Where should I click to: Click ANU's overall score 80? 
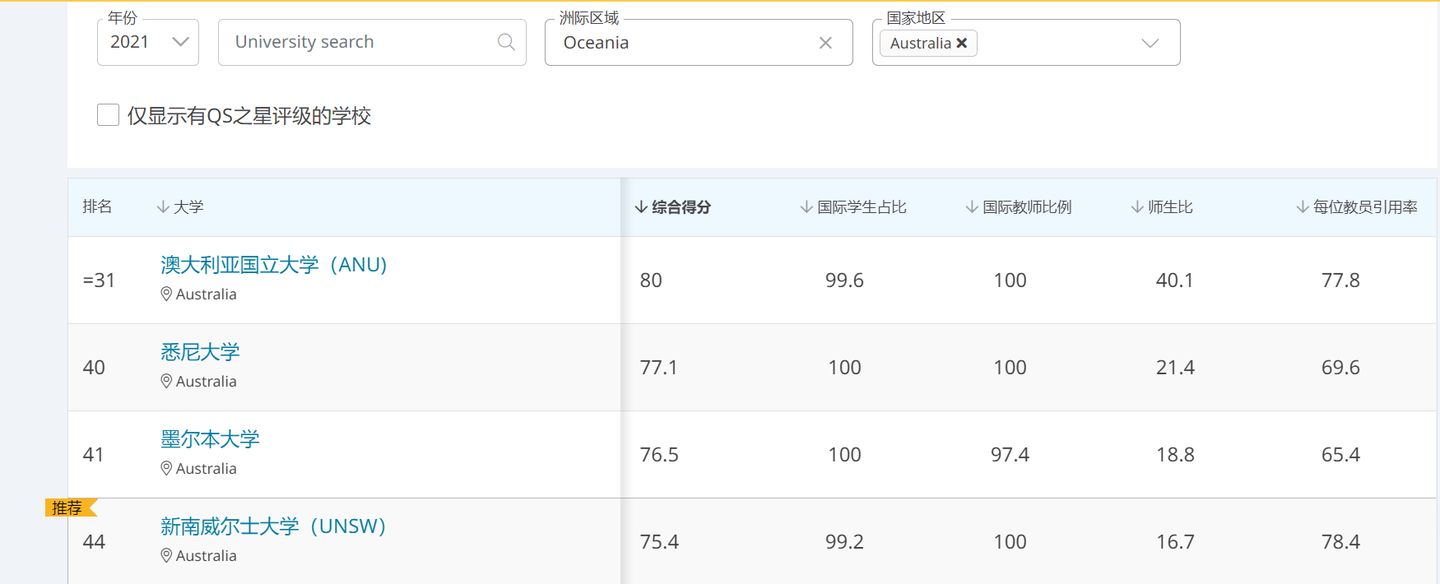click(x=651, y=281)
